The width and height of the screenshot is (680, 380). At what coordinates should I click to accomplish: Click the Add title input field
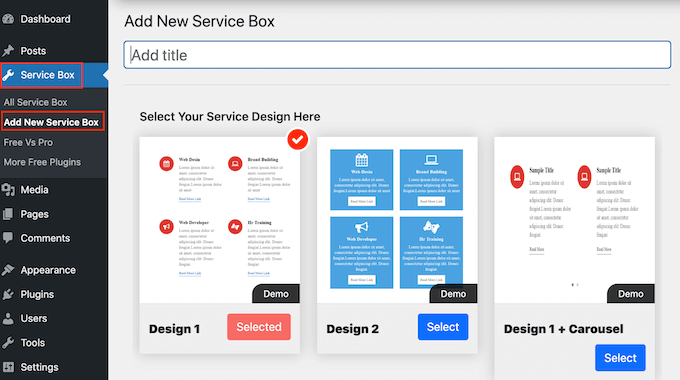click(397, 55)
